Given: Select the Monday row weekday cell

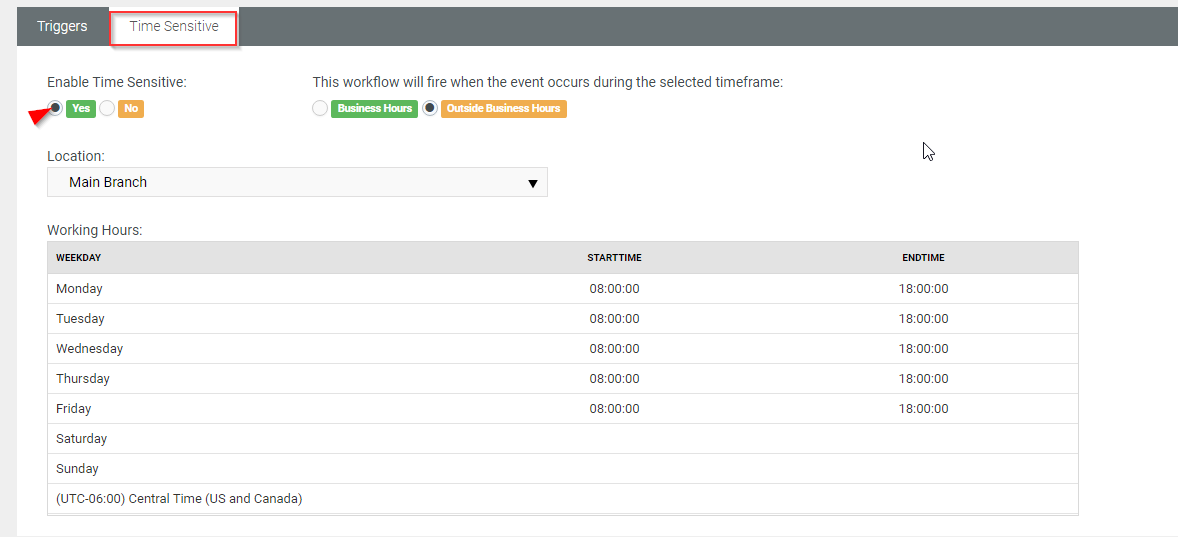Looking at the screenshot, I should click(x=79, y=288).
